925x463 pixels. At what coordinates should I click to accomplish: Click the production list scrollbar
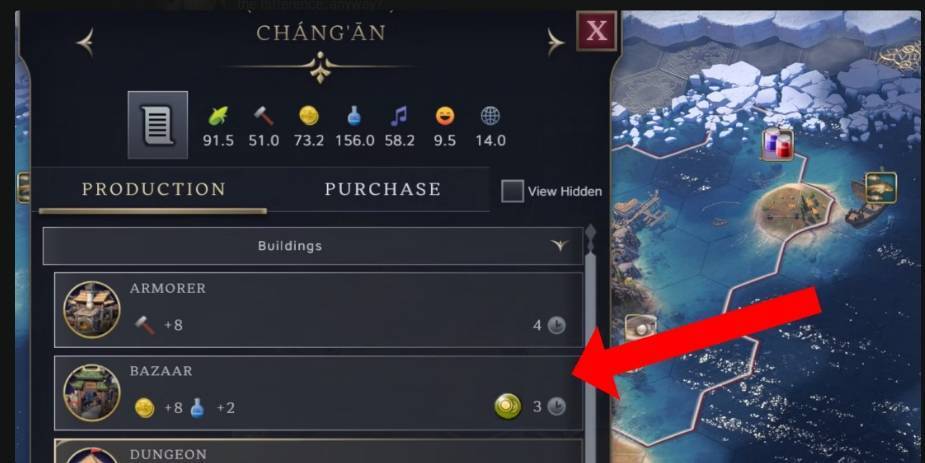point(590,345)
